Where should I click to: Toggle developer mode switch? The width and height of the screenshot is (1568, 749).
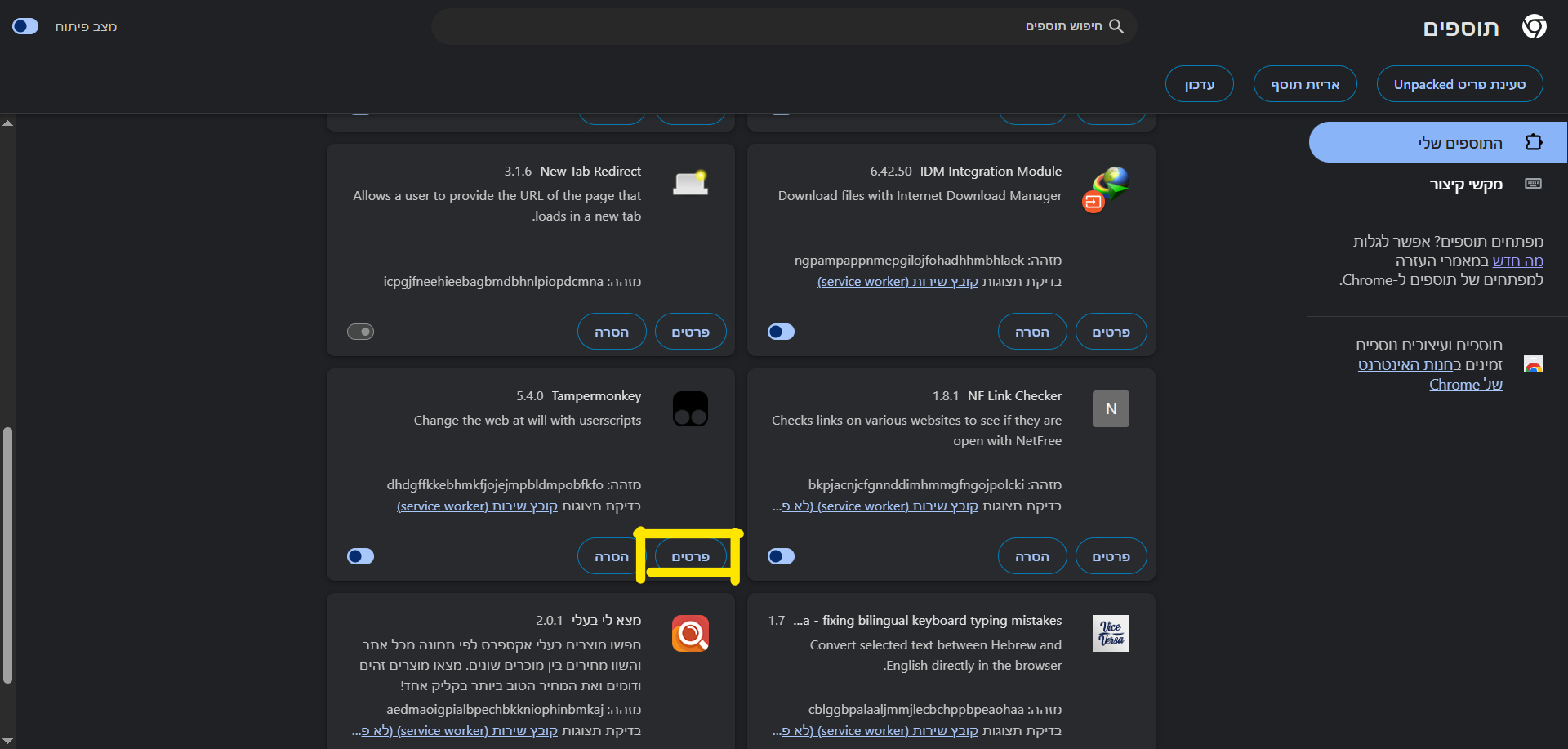point(25,26)
